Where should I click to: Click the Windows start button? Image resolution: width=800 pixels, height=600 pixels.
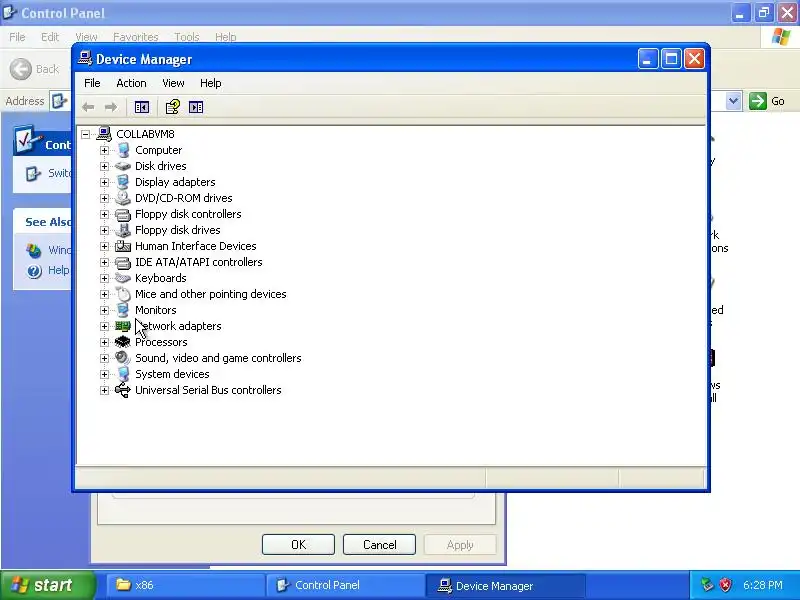(48, 585)
